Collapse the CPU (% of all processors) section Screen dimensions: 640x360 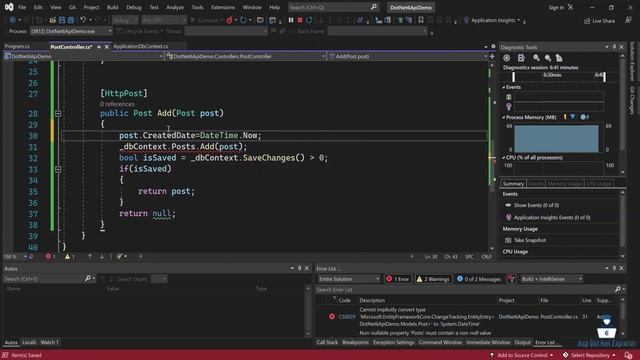click(x=503, y=158)
